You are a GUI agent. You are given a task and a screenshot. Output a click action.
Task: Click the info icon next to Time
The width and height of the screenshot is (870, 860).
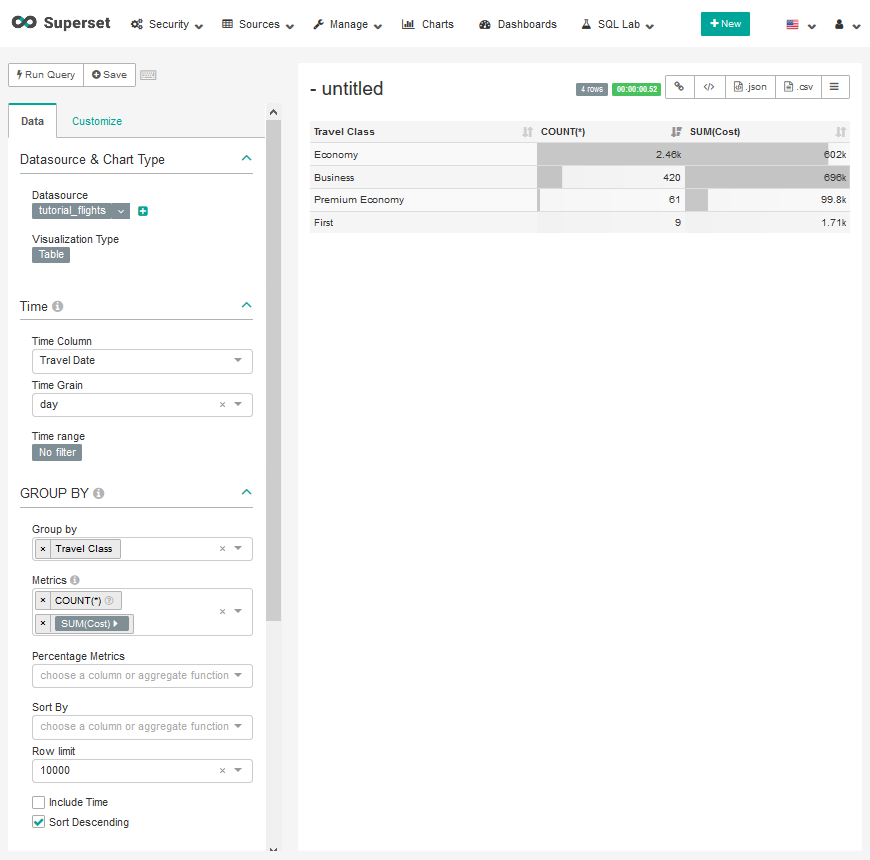(58, 307)
